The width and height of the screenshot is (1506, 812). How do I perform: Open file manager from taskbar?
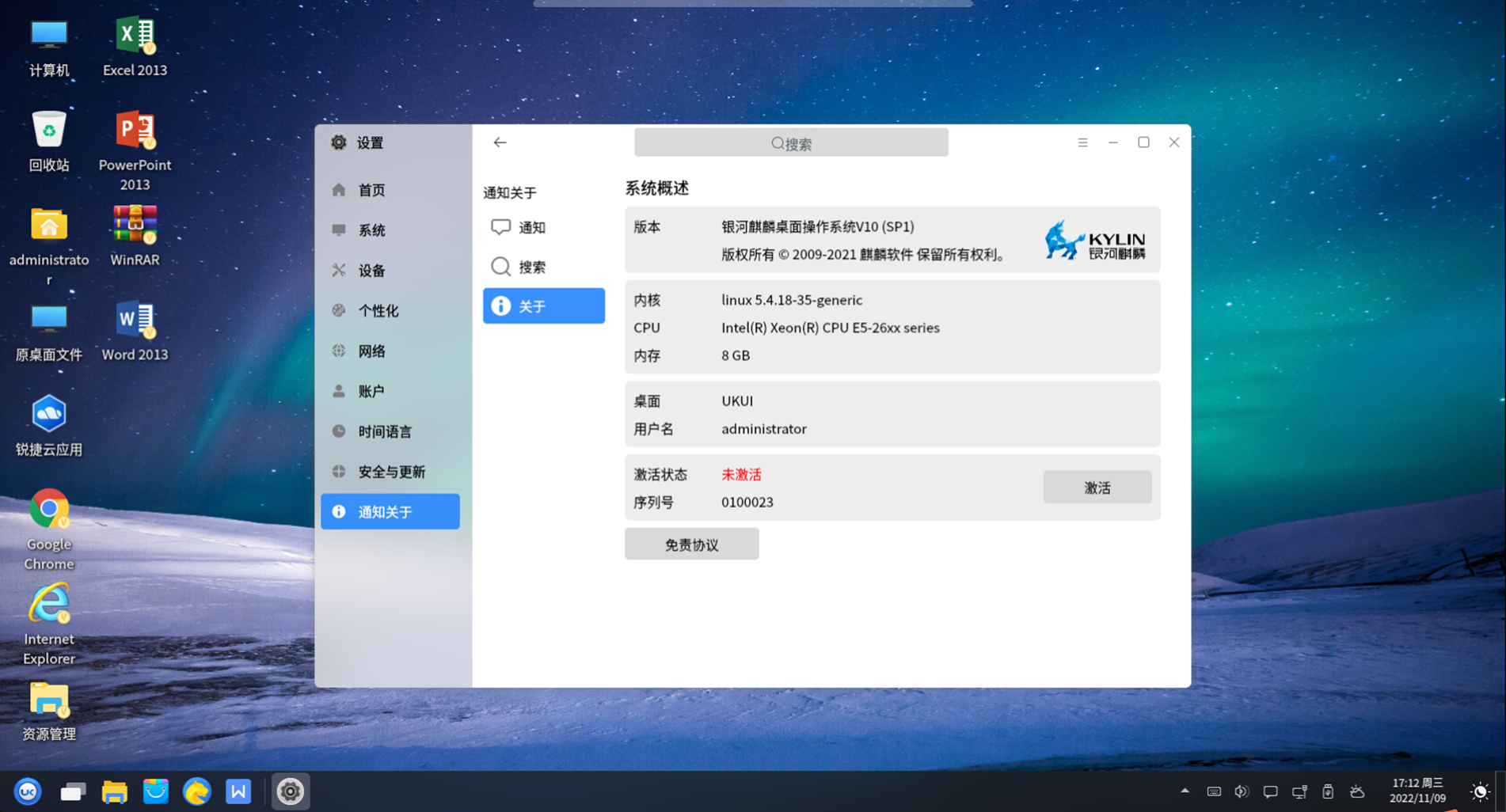[x=115, y=791]
